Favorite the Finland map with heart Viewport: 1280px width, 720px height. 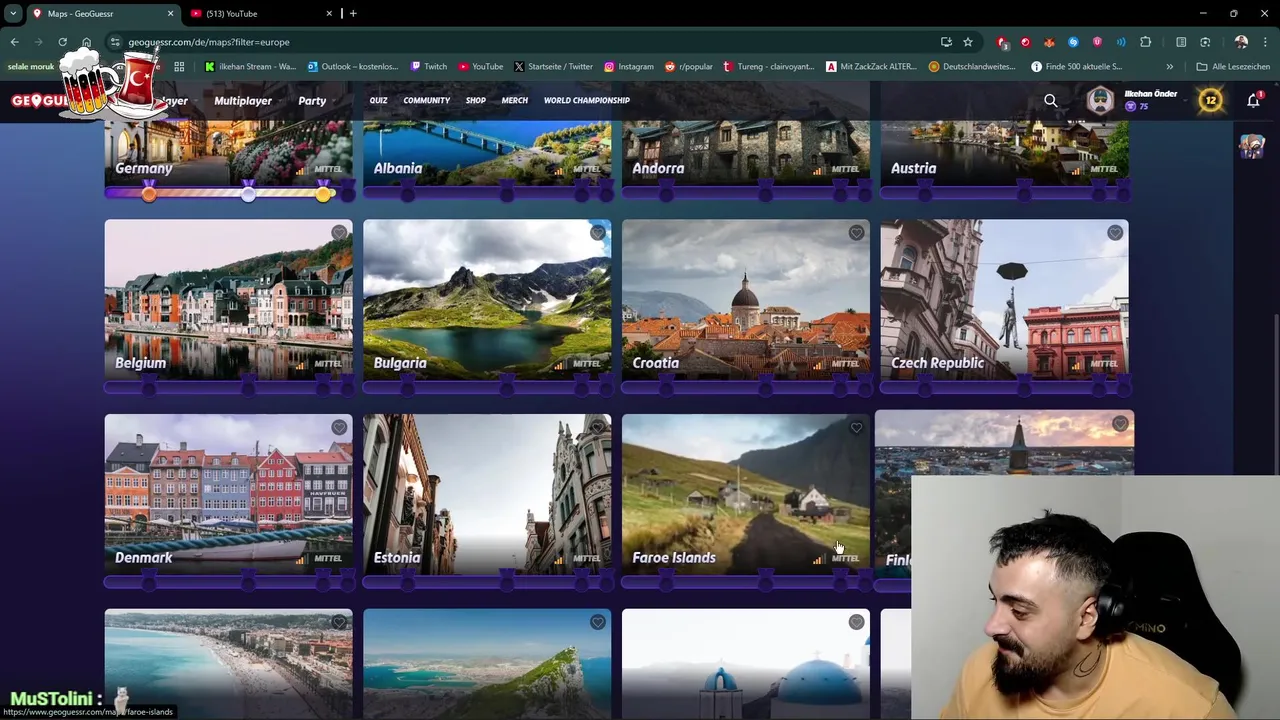coord(1120,425)
